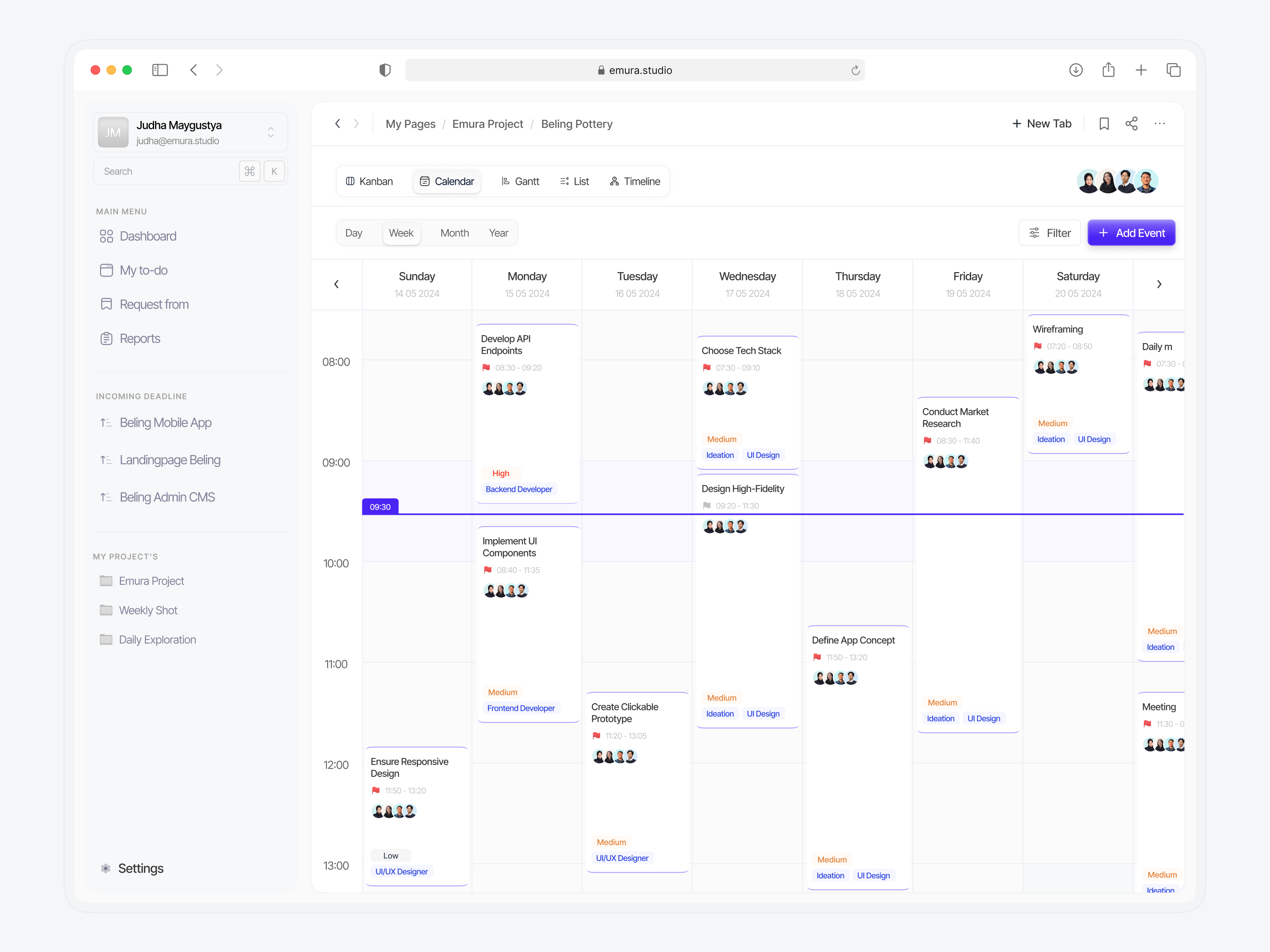This screenshot has height=952, width=1270.
Task: Navigate to next week with right chevron
Action: (x=1159, y=284)
